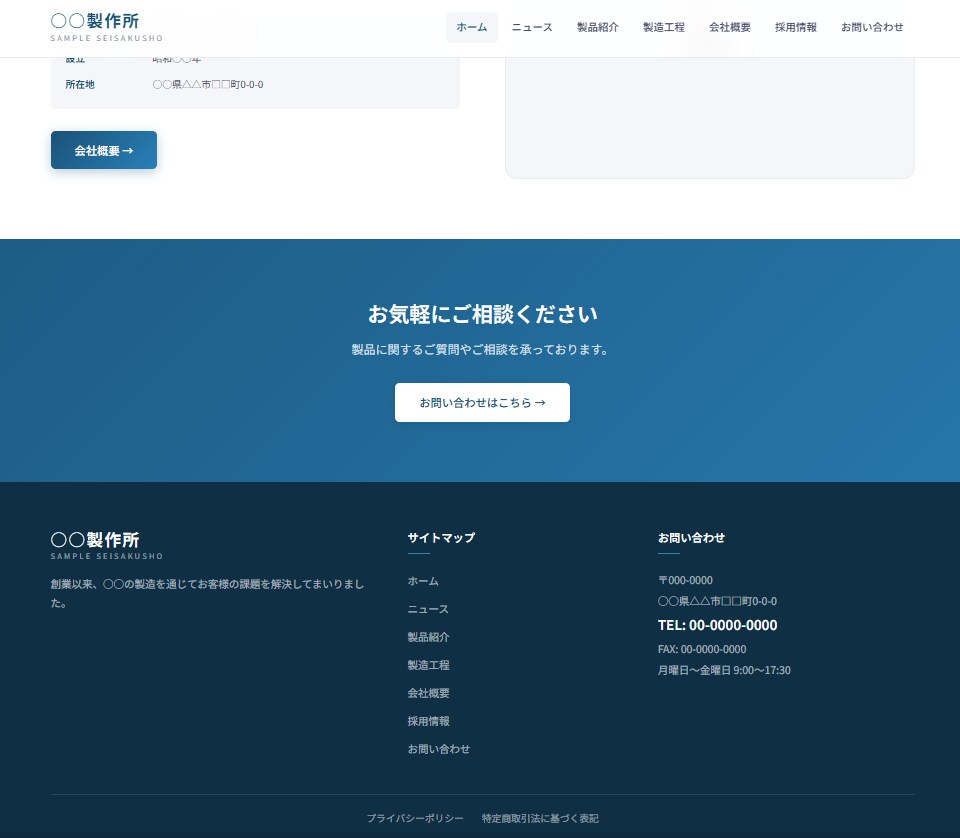Click the お問い合わせはこちら → button
960x838 pixels.
point(482,402)
